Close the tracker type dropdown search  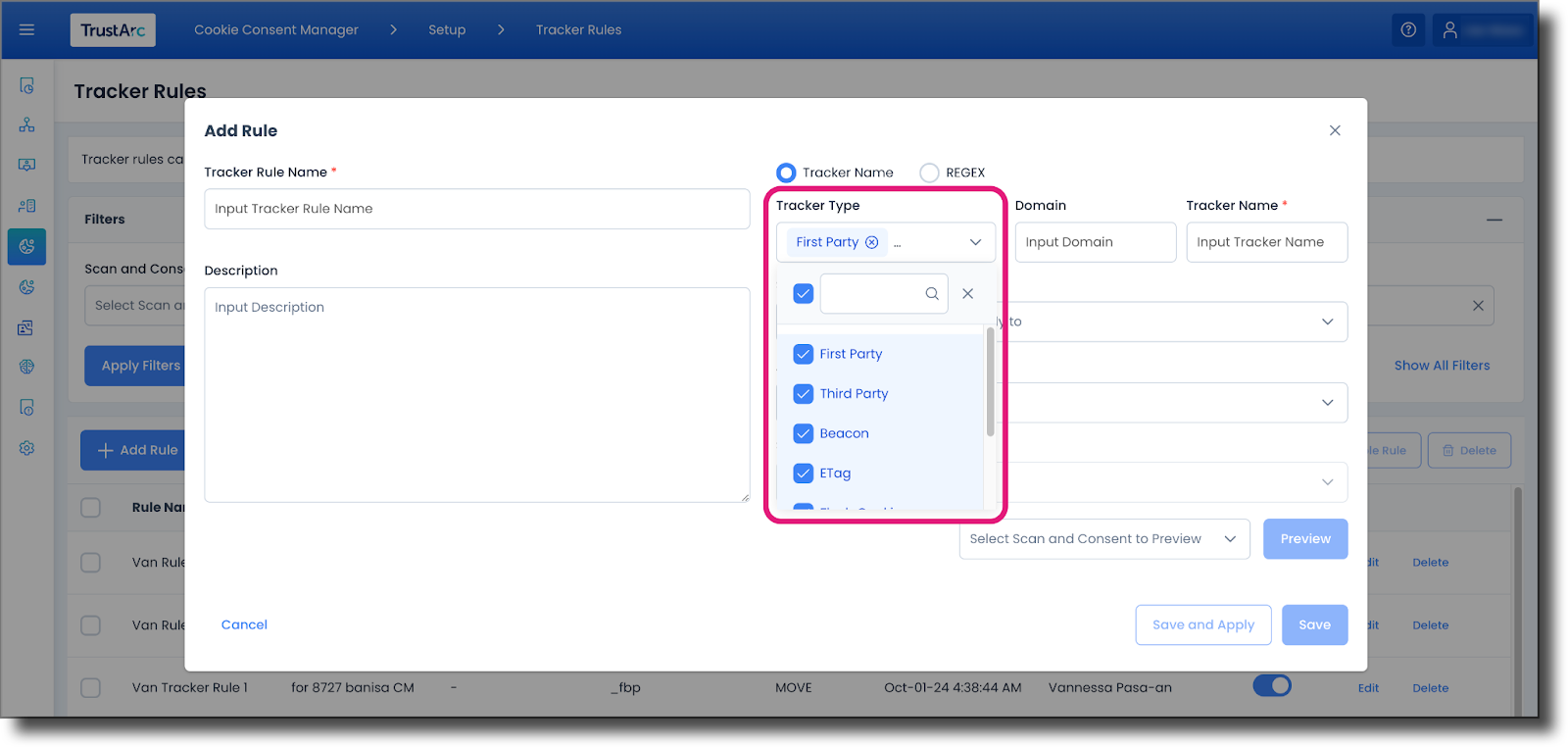coord(967,293)
